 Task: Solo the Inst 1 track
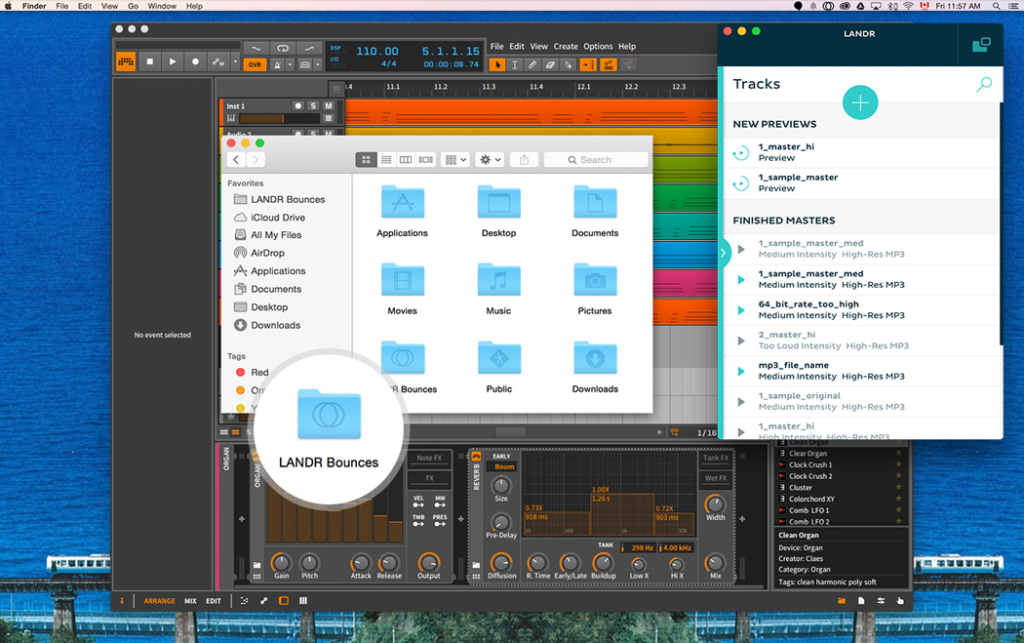[x=313, y=106]
